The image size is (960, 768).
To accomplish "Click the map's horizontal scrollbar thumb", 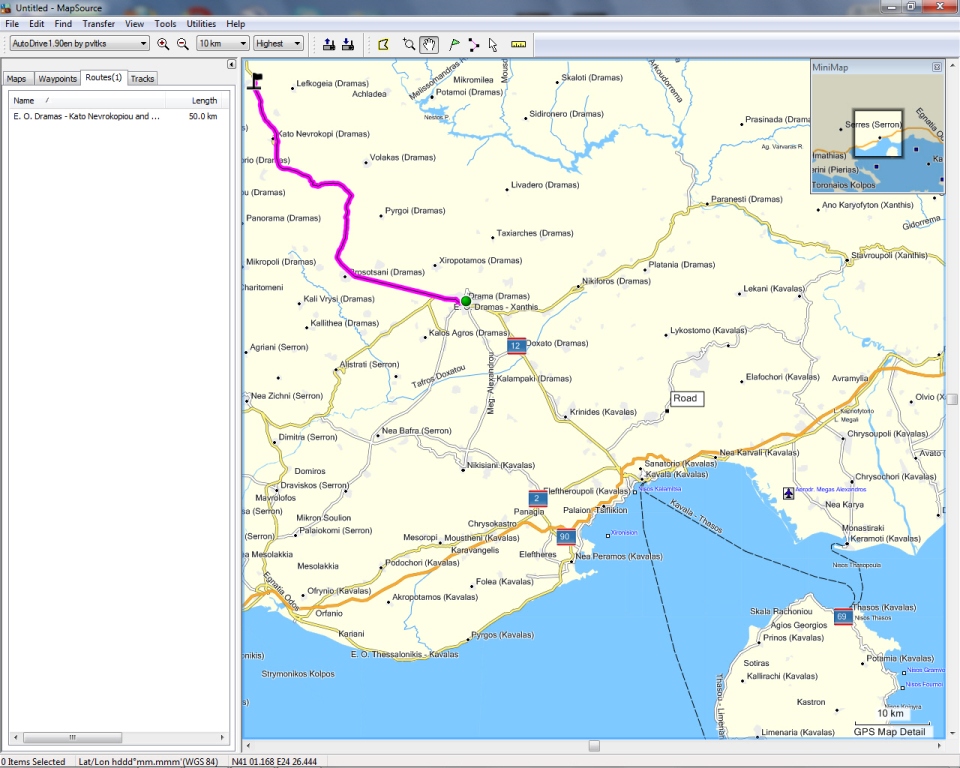I will [594, 746].
